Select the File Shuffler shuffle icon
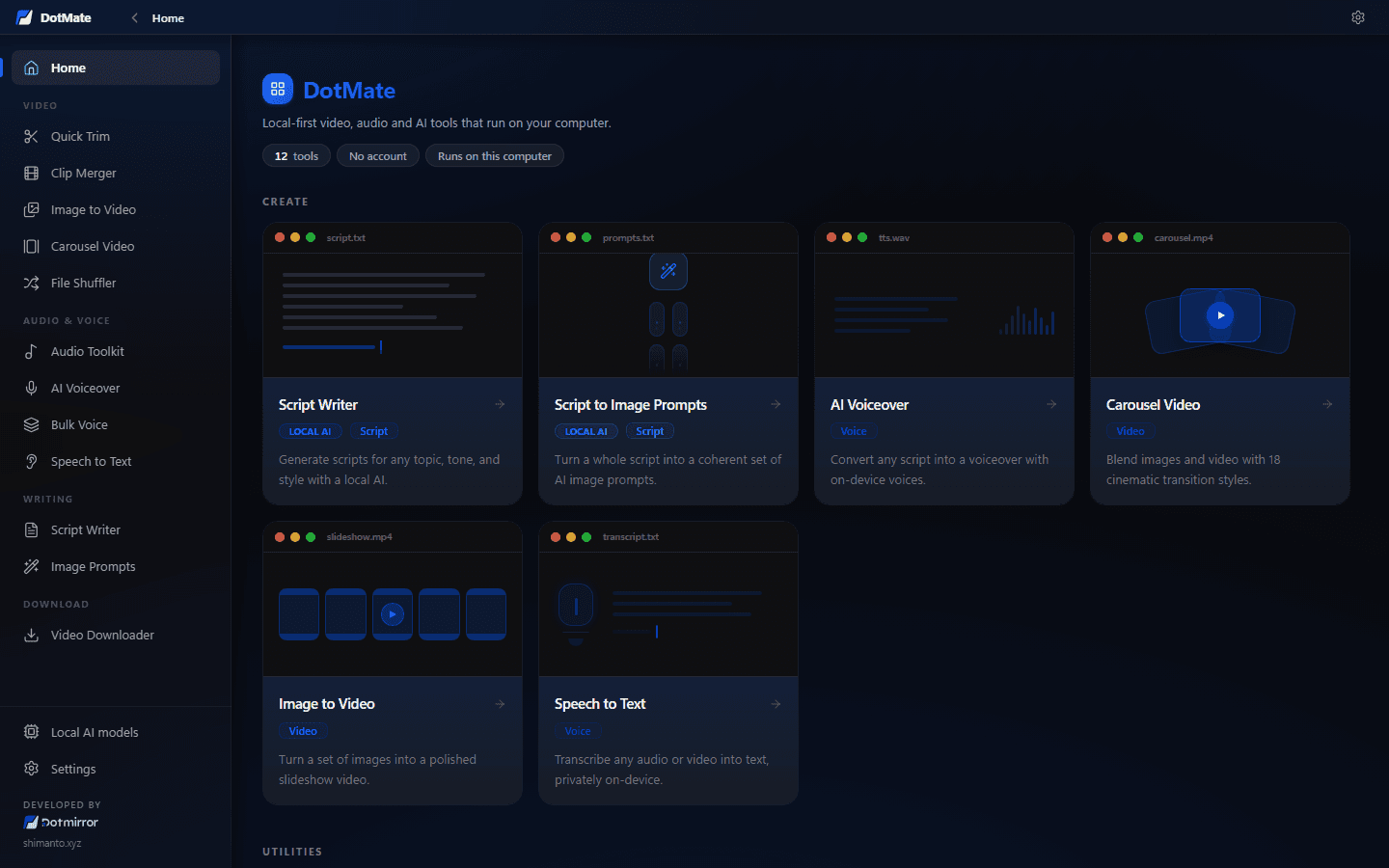This screenshot has height=868, width=1389. pos(31,283)
